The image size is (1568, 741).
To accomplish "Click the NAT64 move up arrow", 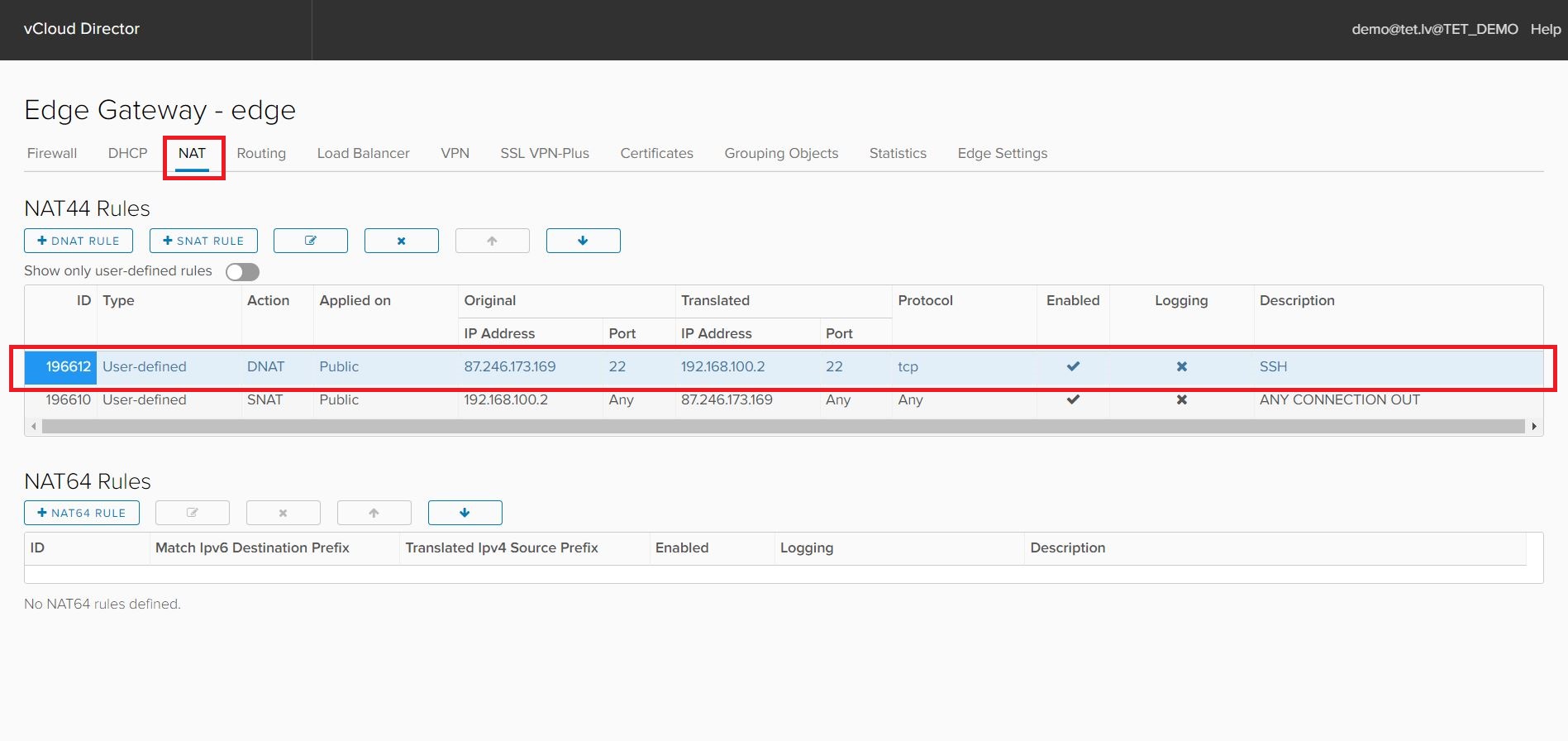I will point(374,513).
